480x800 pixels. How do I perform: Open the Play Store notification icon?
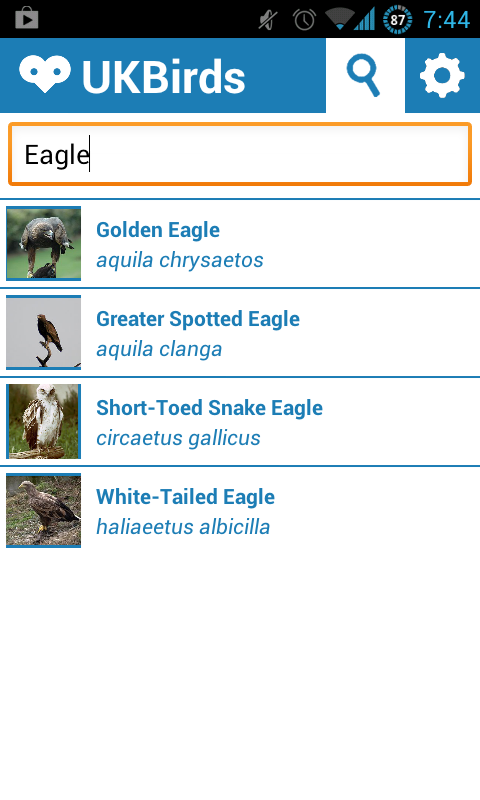point(27,18)
